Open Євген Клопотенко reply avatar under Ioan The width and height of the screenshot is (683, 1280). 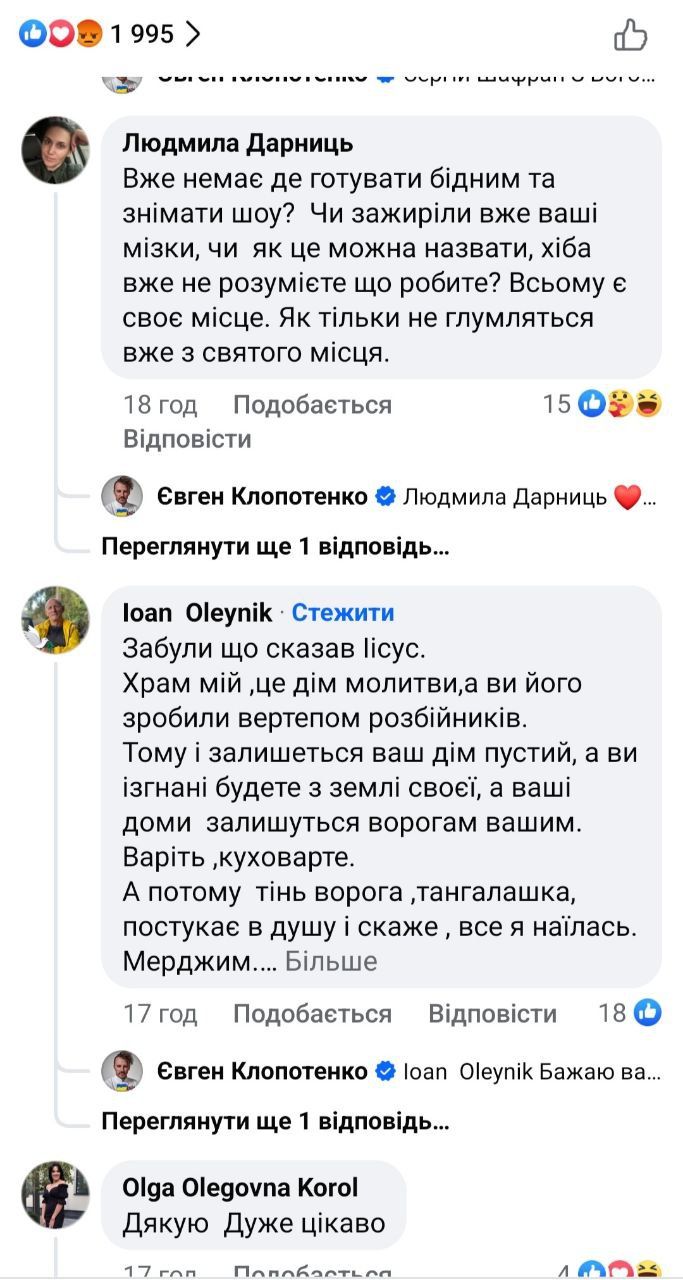(x=122, y=1071)
